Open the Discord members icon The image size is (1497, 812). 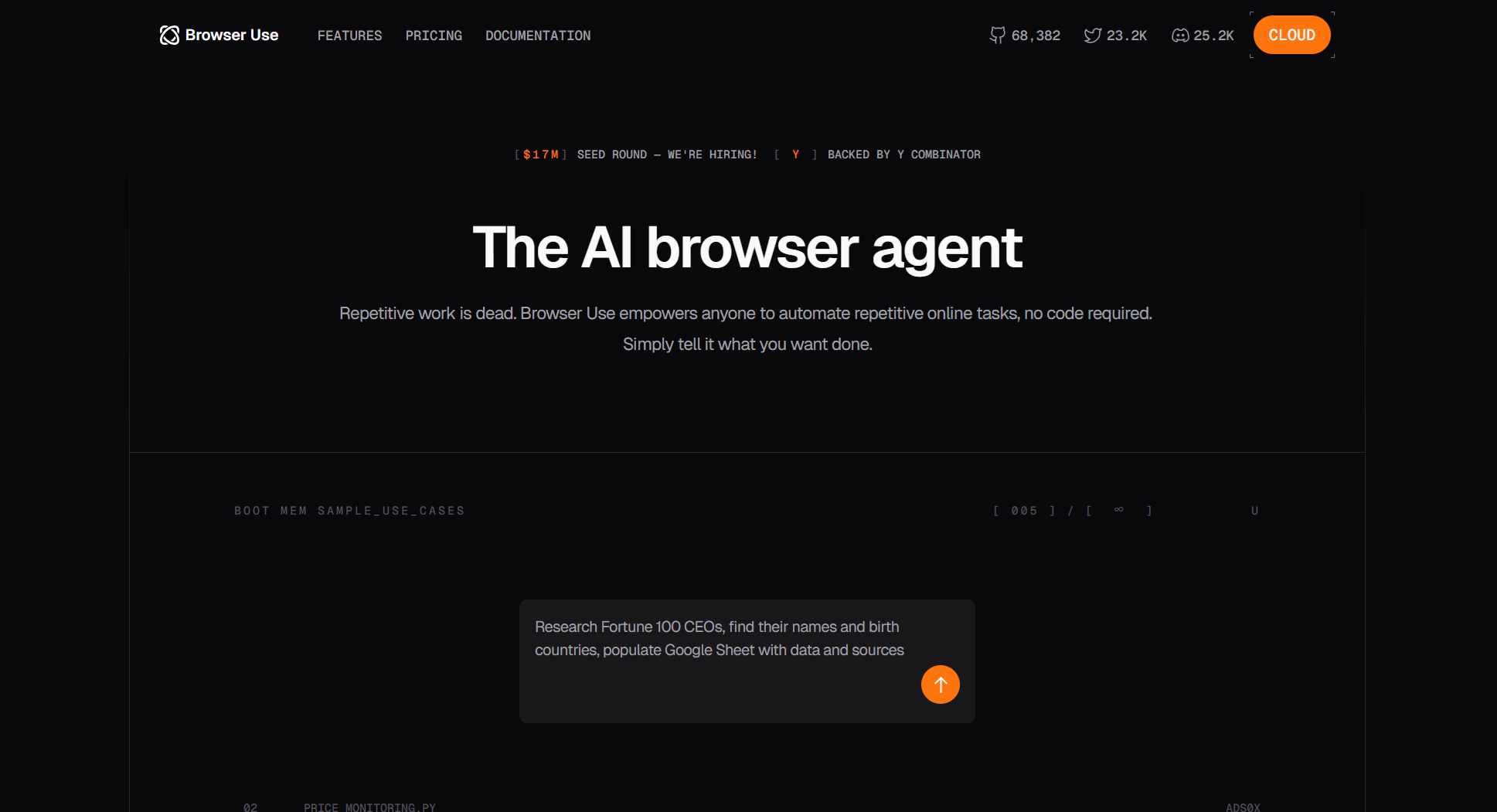tap(1180, 36)
